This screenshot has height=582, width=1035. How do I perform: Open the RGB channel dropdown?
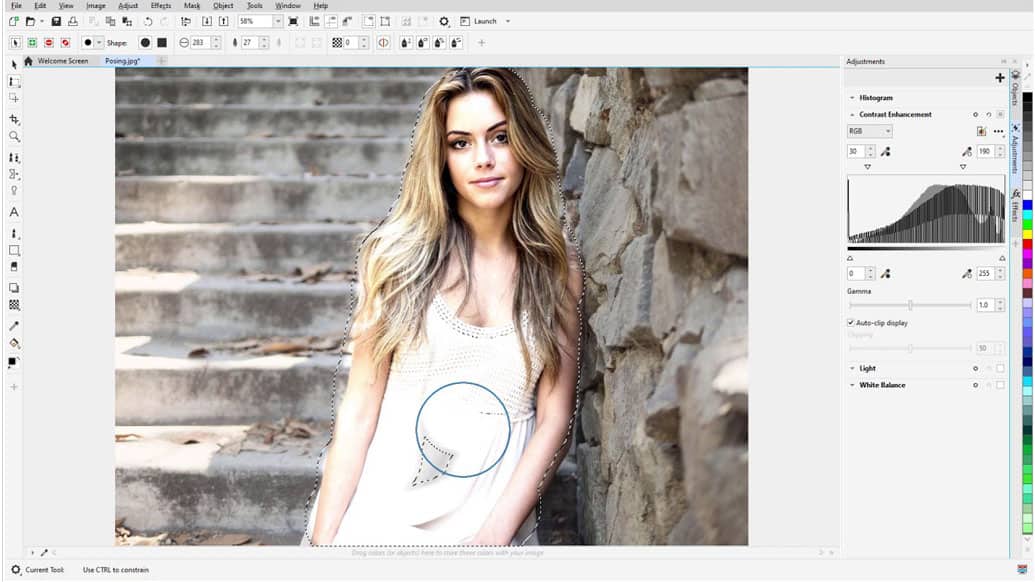(x=869, y=131)
